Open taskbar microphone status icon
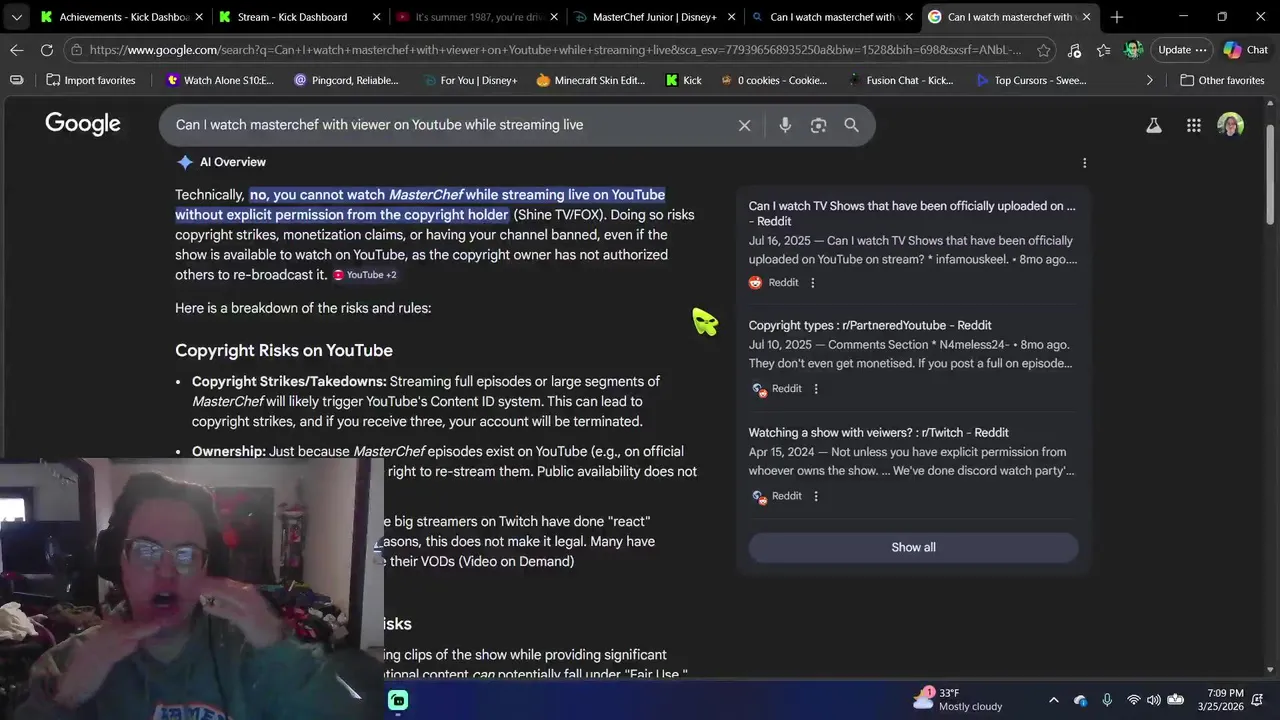 pyautogui.click(x=1107, y=700)
